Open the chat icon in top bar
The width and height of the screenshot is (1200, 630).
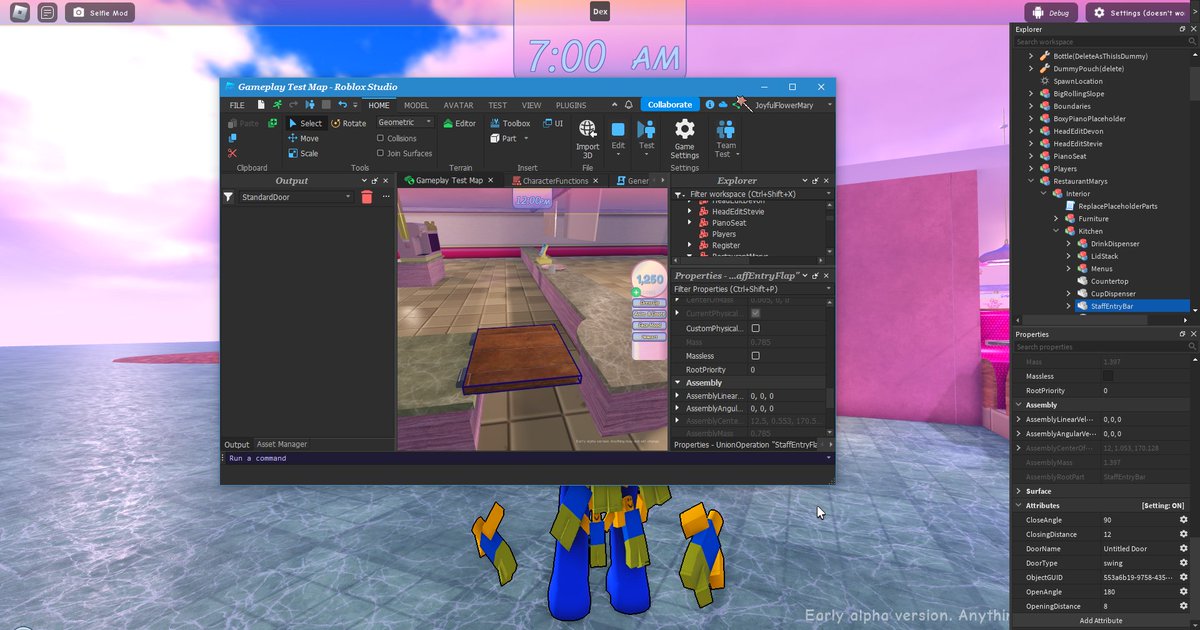point(47,13)
